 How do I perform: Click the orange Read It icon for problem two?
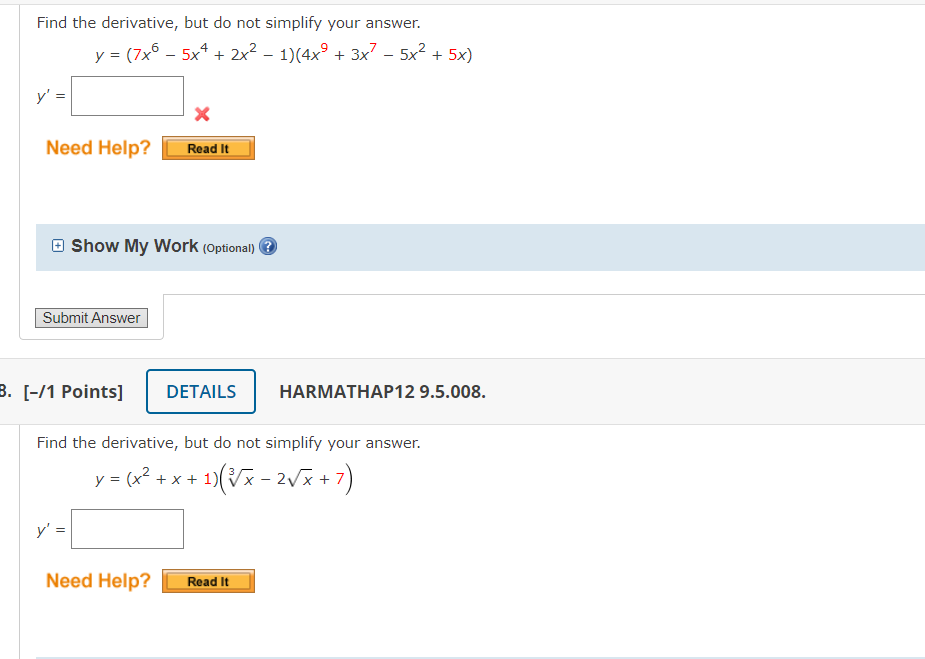pyautogui.click(x=208, y=580)
